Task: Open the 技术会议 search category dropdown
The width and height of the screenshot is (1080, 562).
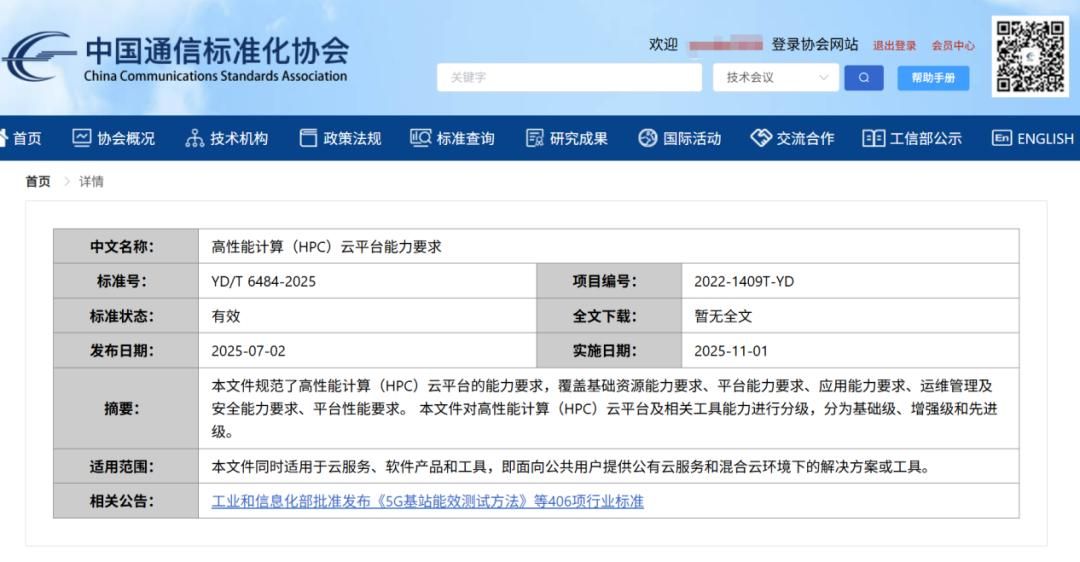Action: pos(776,78)
